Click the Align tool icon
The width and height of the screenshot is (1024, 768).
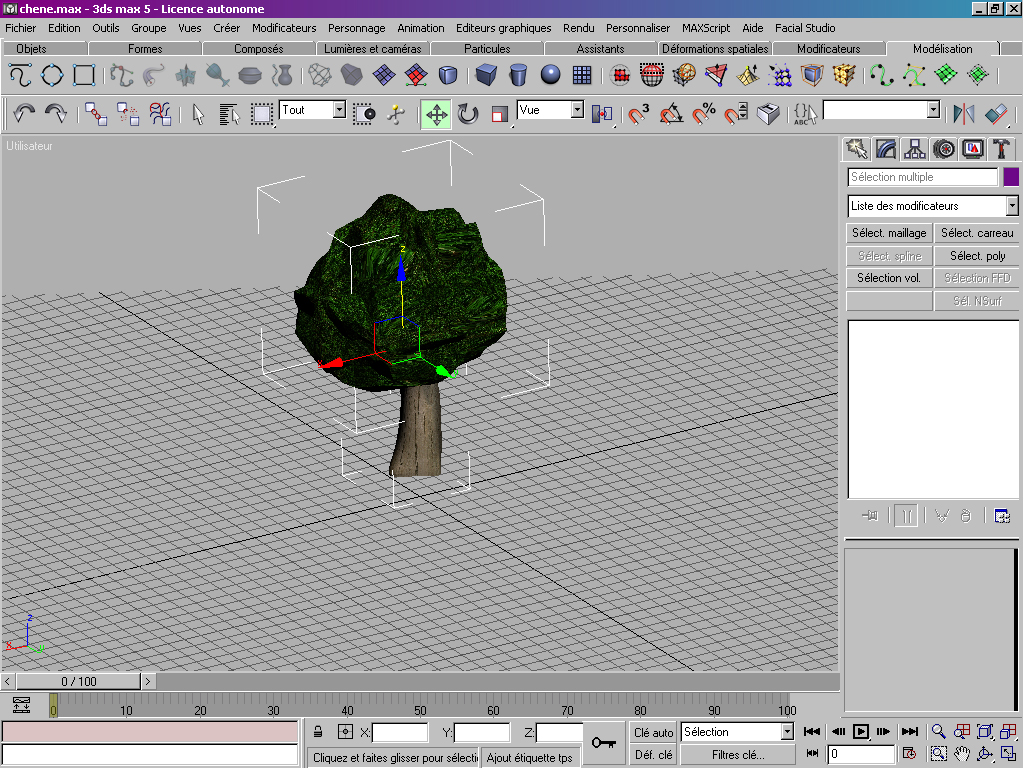(x=996, y=114)
